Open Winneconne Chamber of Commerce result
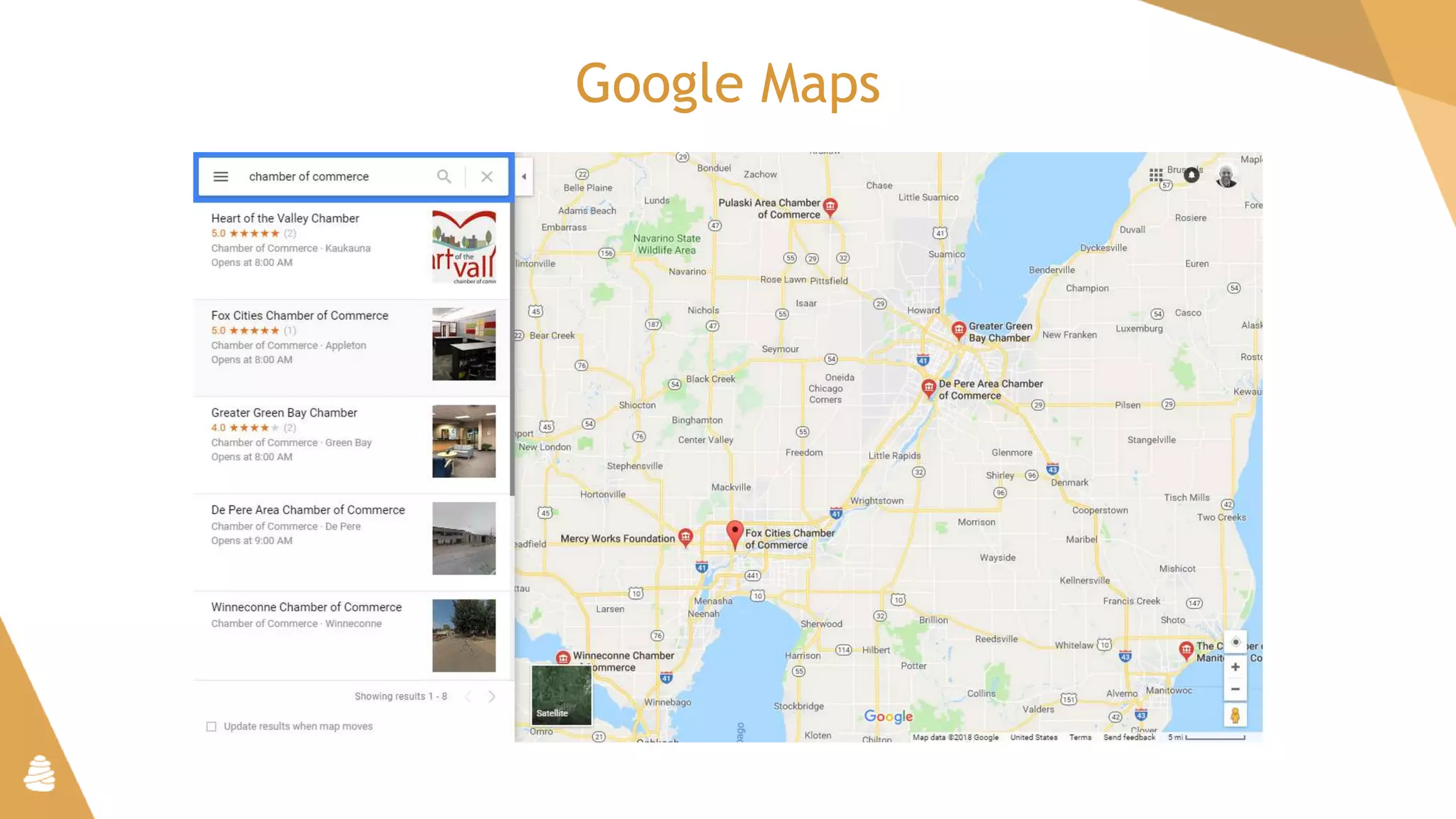 point(352,635)
